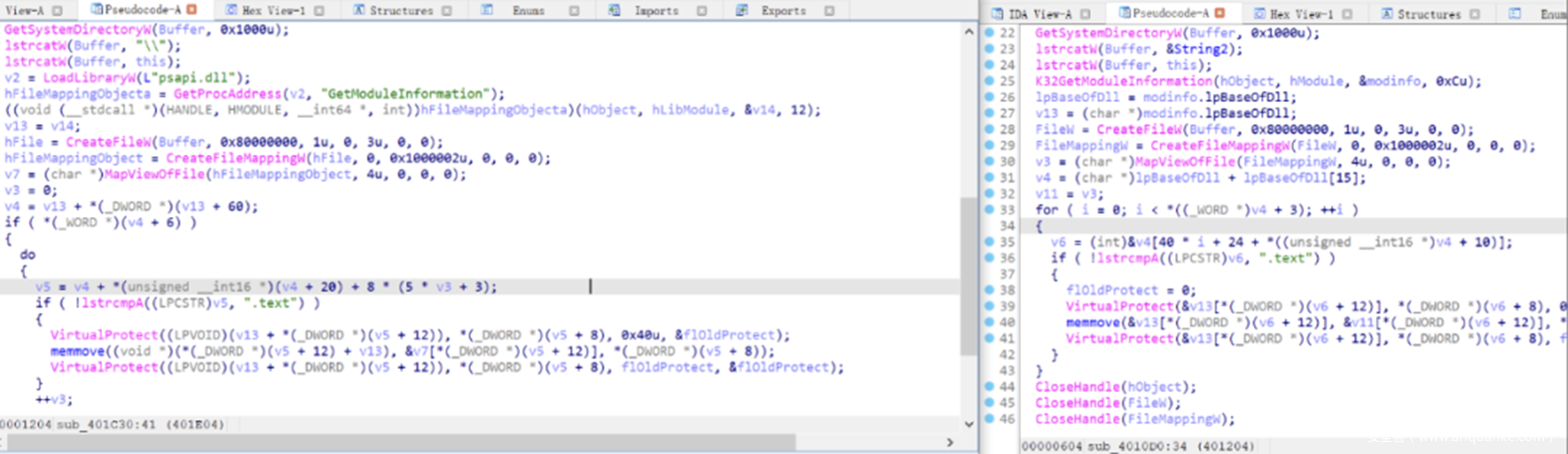Toggle breakpoint dot on line 25
This screenshot has height=454, width=1568.
[989, 81]
